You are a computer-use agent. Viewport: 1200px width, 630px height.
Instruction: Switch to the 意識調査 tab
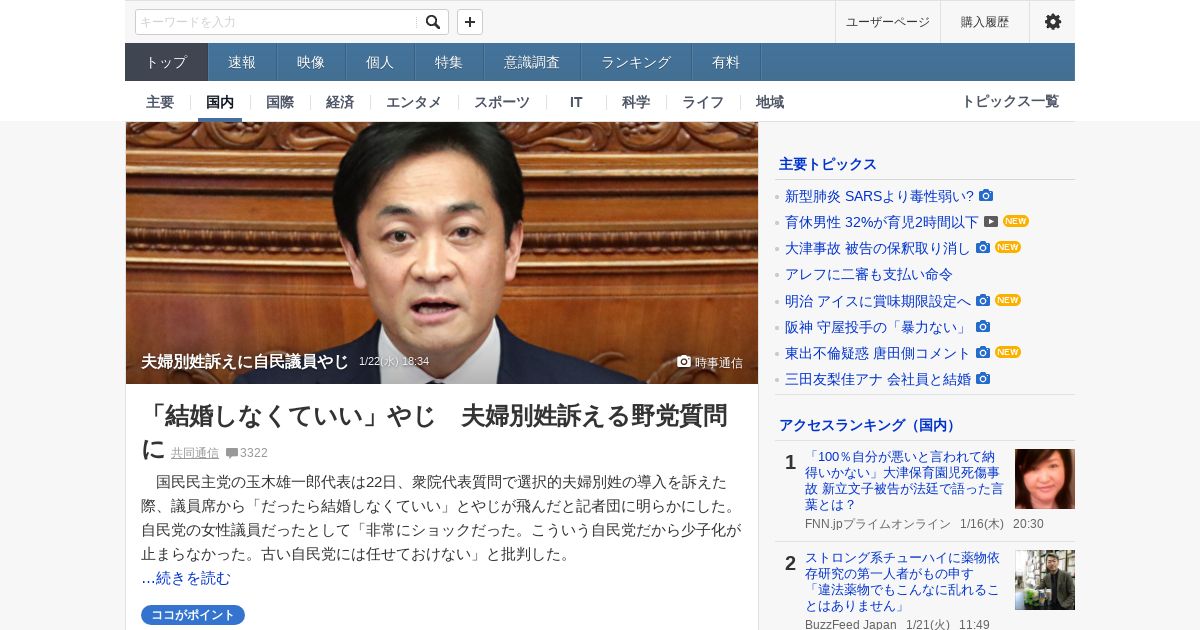532,62
